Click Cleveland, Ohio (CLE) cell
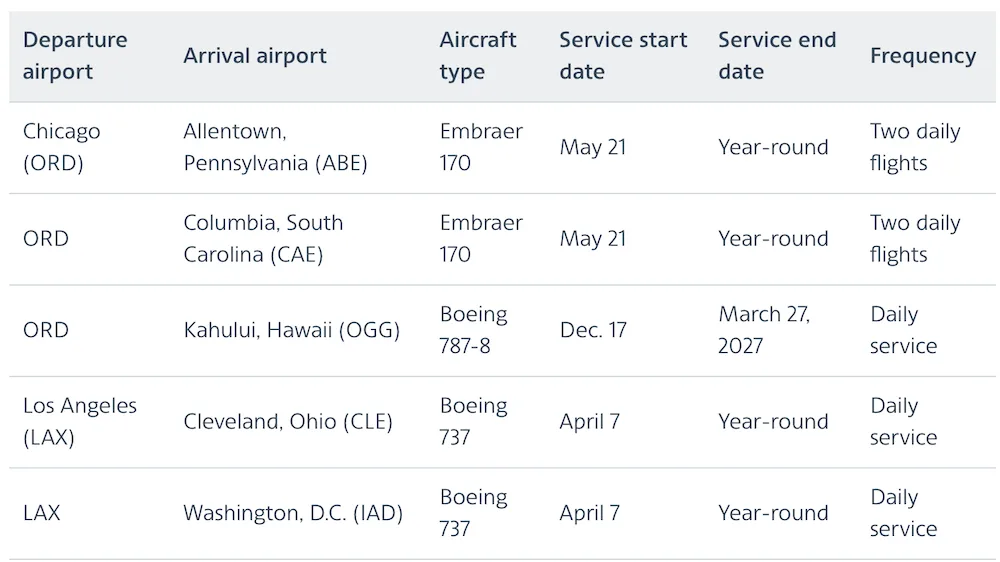 (288, 421)
